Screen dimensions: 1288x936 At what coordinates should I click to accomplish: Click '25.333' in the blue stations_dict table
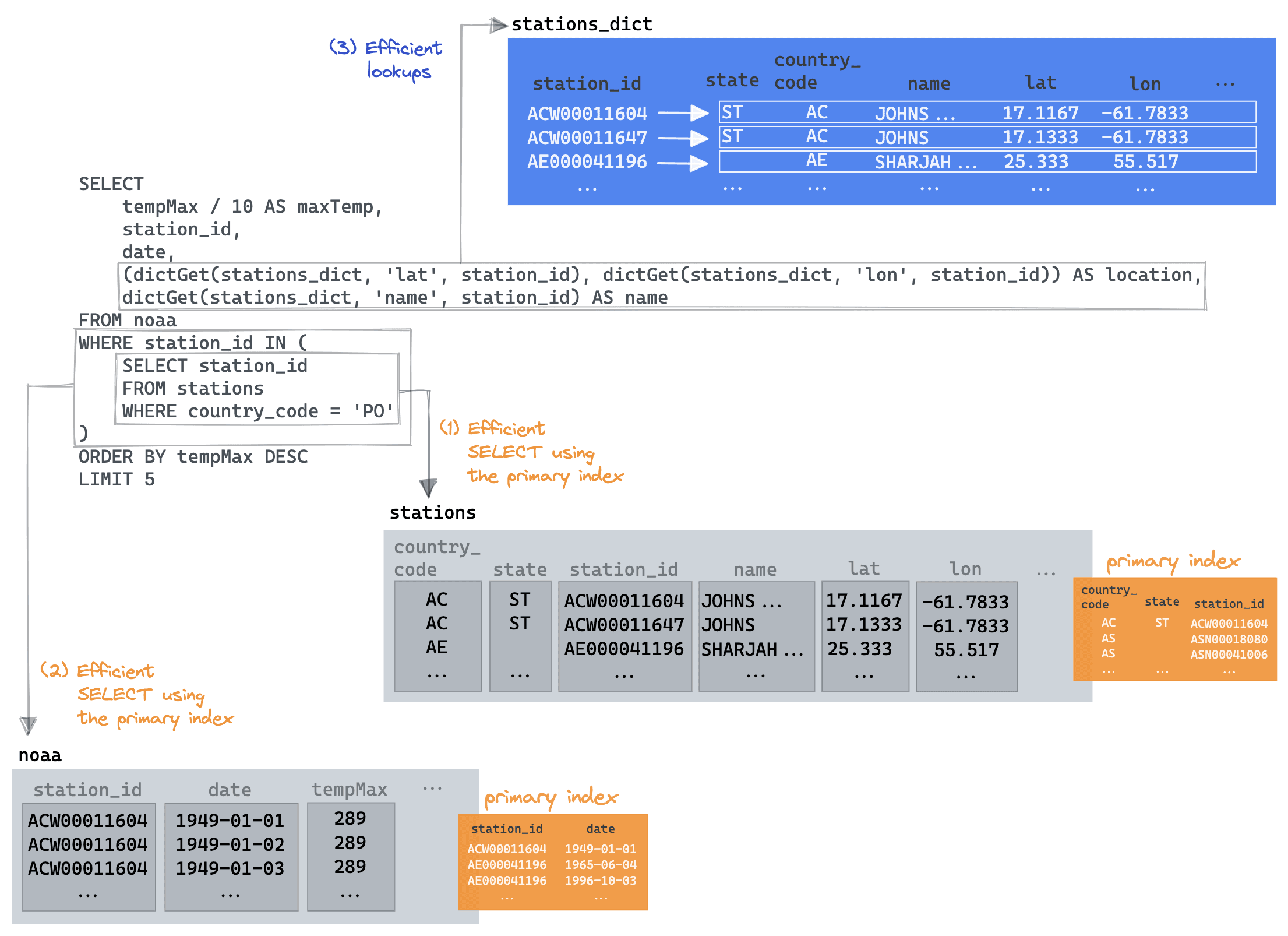1036,161
